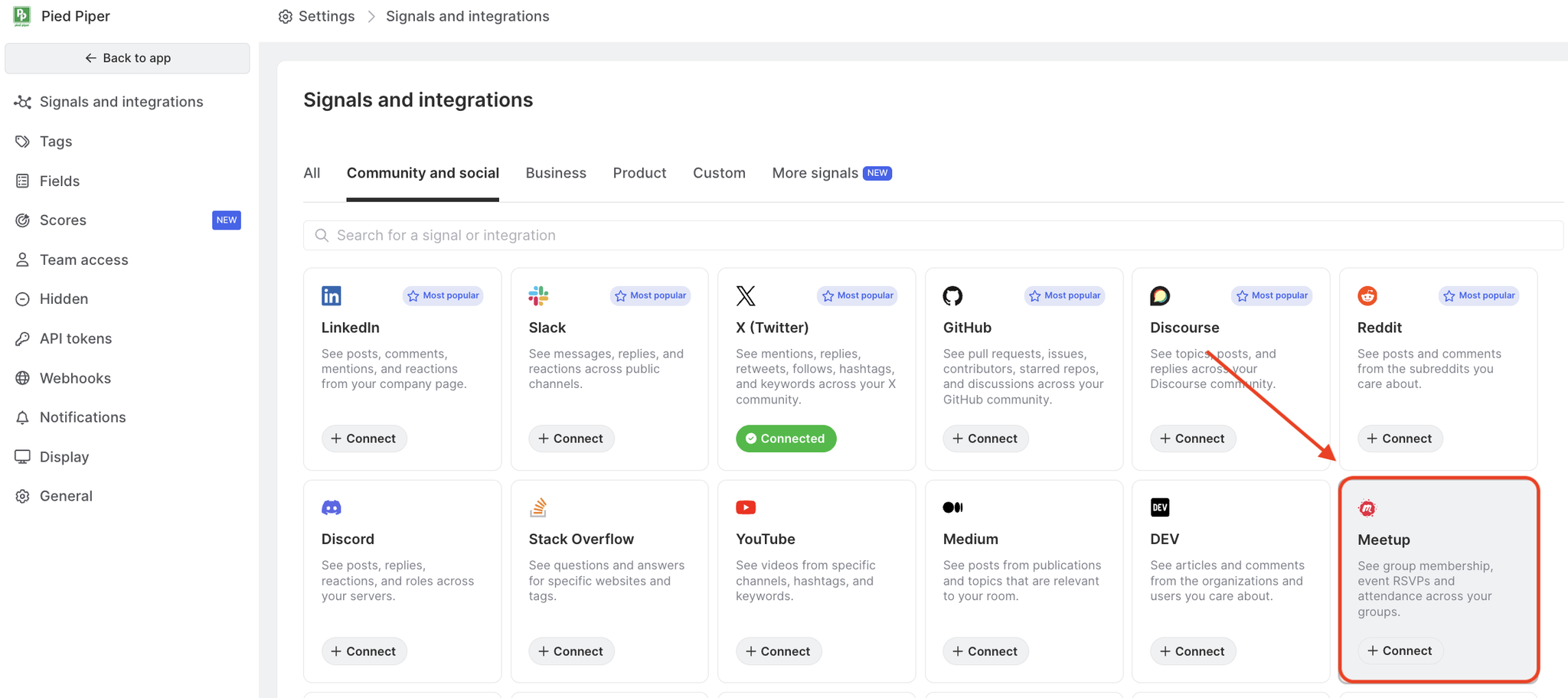Switch to the Product tab
The width and height of the screenshot is (1568, 698).
[639, 174]
